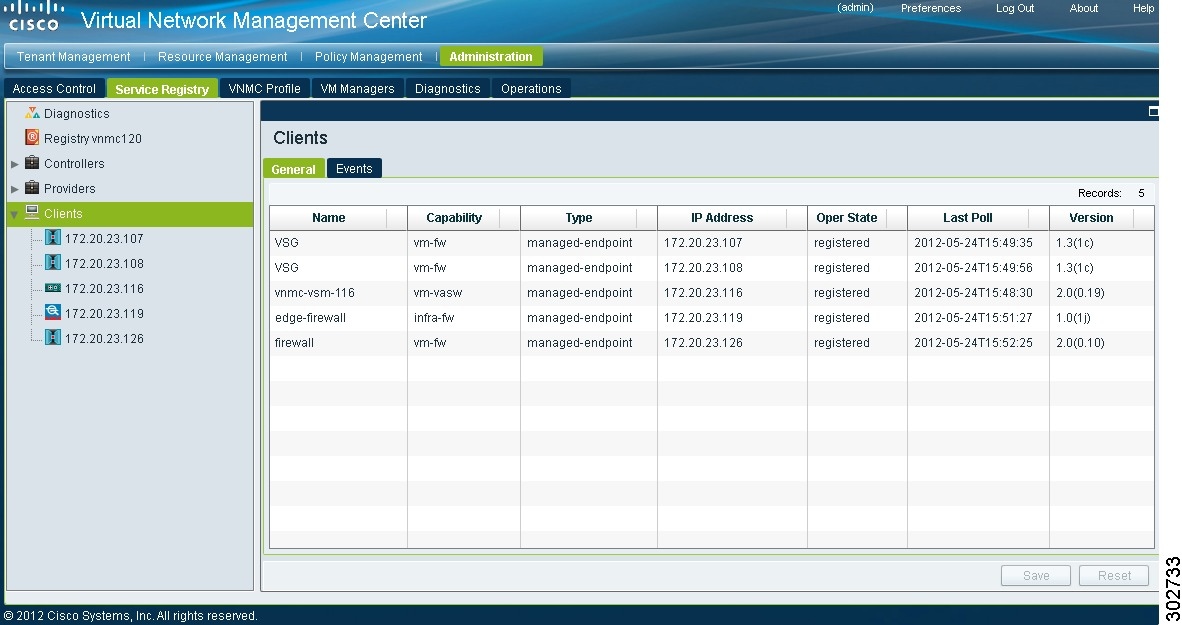Click IP address 172.20.23.107 in the table

click(703, 243)
